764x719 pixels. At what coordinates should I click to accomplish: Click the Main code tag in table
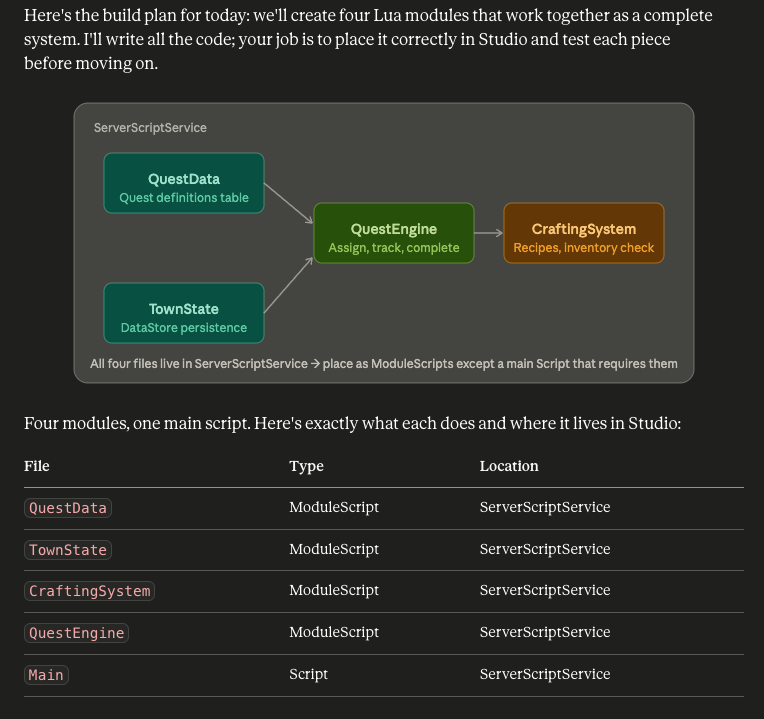pos(46,675)
